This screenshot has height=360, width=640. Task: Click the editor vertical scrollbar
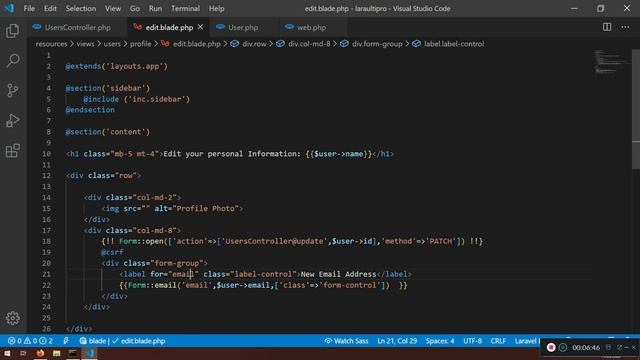[636, 108]
